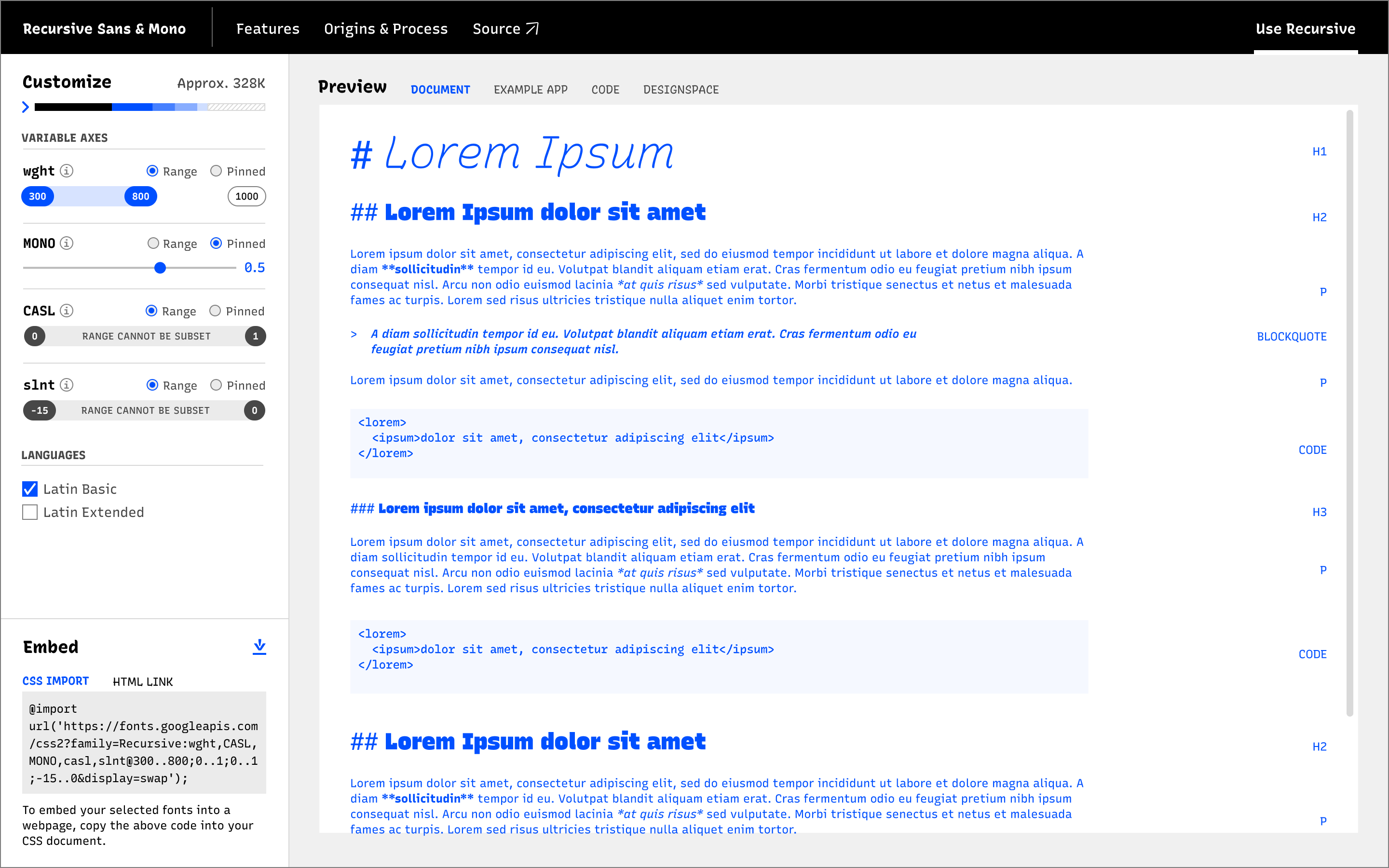The width and height of the screenshot is (1389, 868).
Task: Switch MONO axis to Range mode
Action: click(153, 243)
